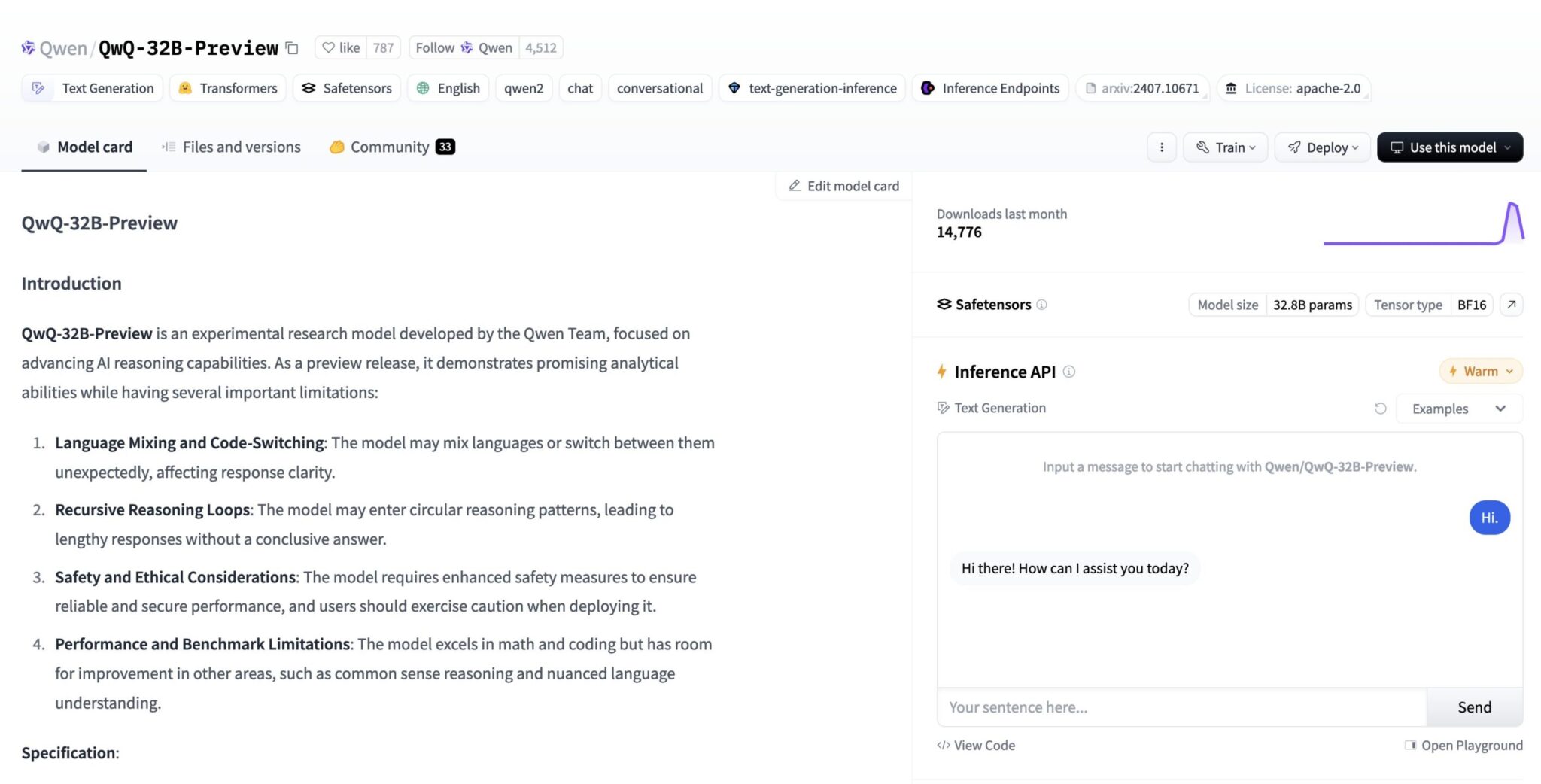Click the Qwen organization logo

coord(28,48)
